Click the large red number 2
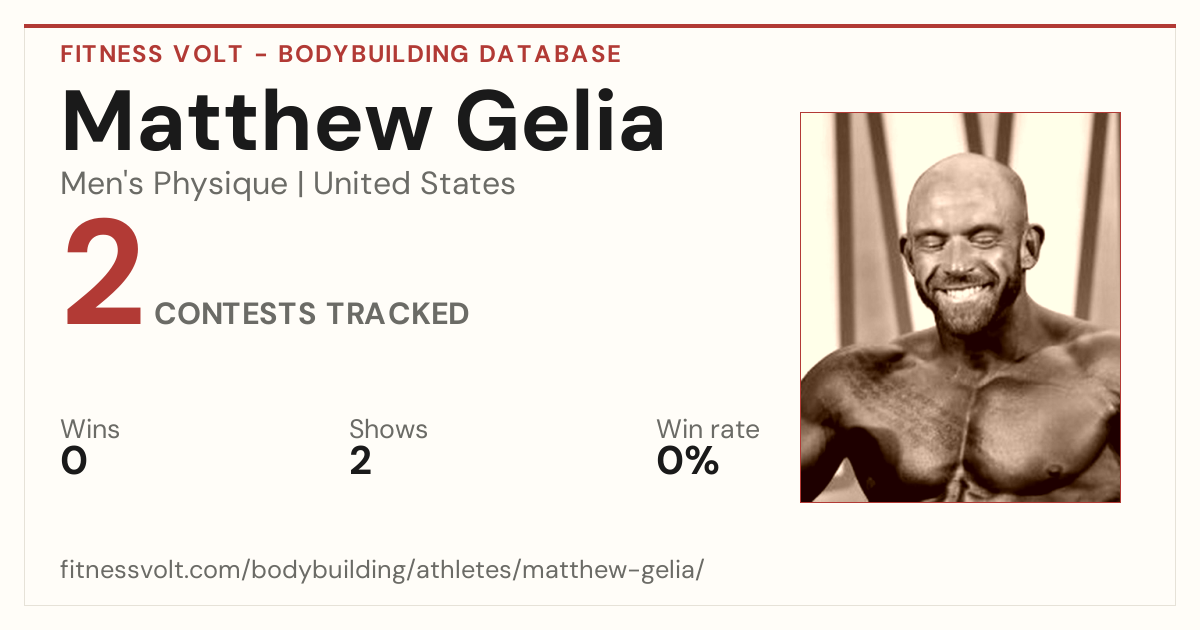The image size is (1200, 630). [x=103, y=276]
